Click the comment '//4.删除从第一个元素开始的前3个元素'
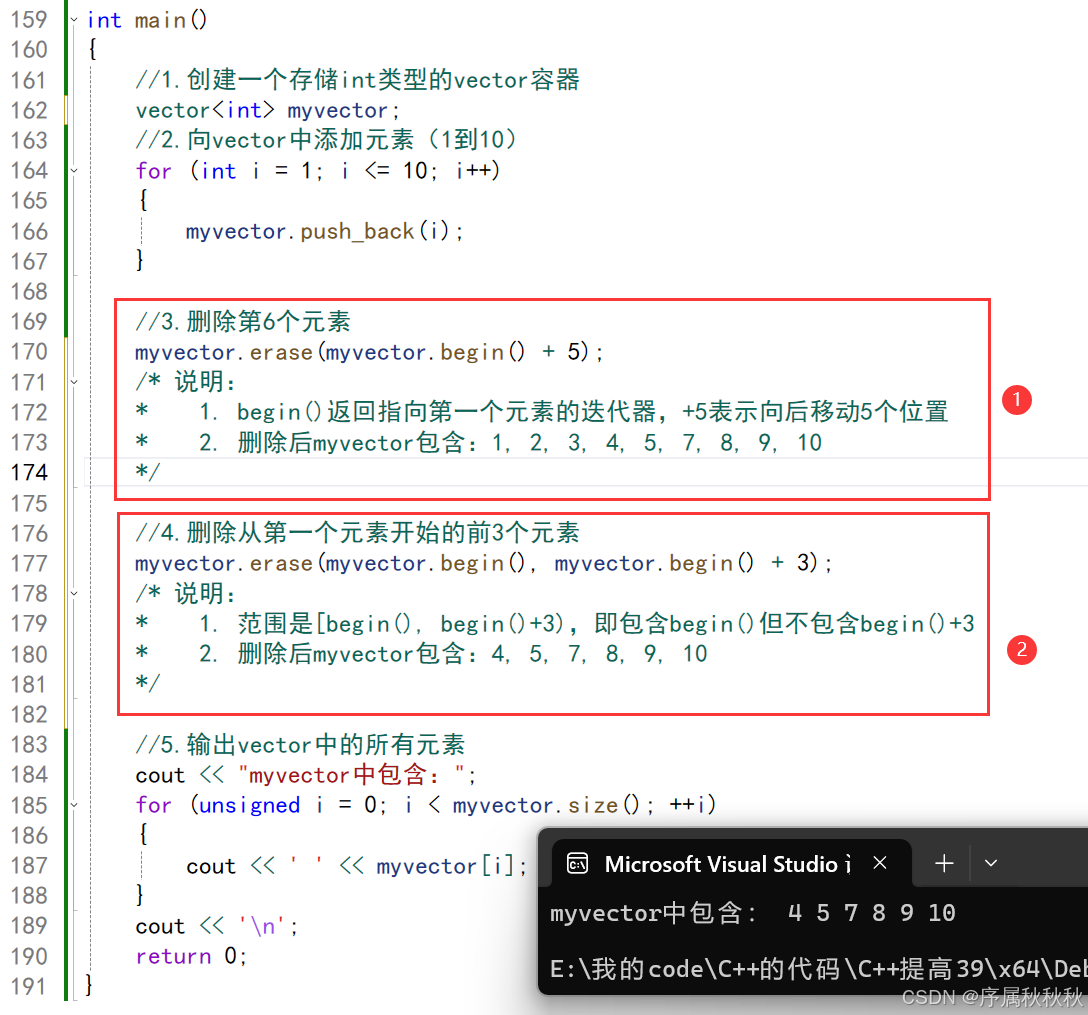This screenshot has width=1088, height=1015. tap(357, 533)
